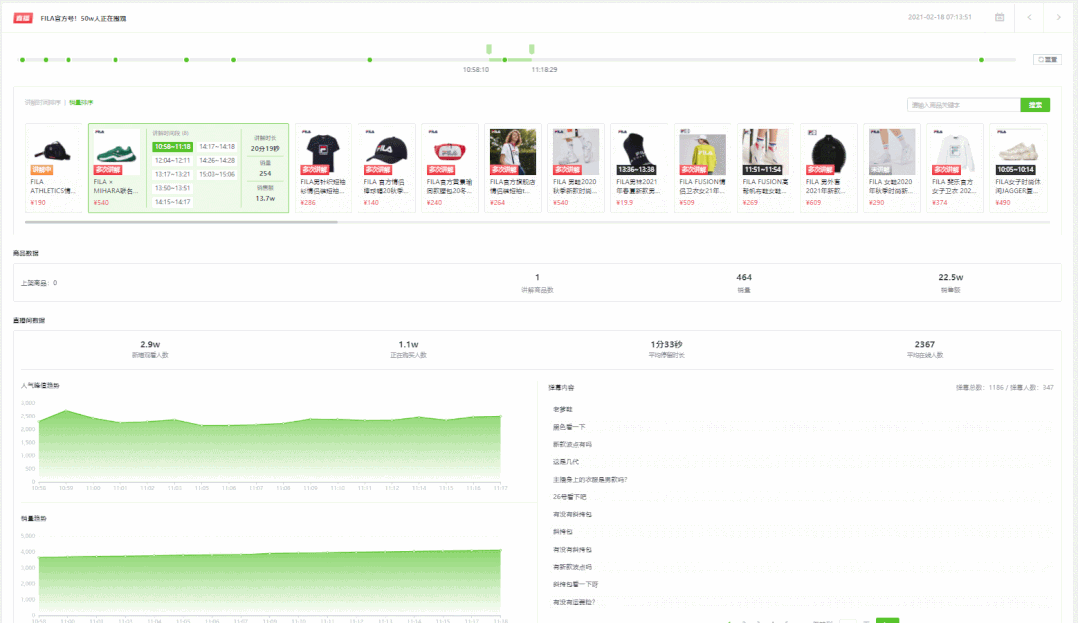The height and width of the screenshot is (623, 1078).
Task: Open the yellow FILA FUSION hoodie ¥509
Action: pos(702,167)
